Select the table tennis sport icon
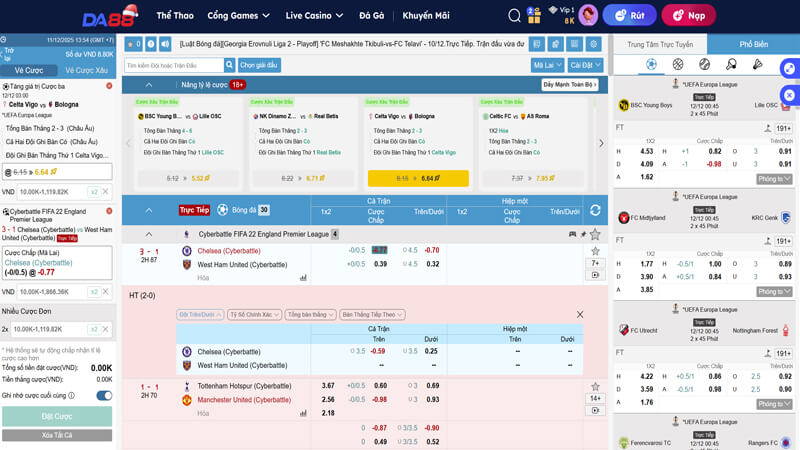The width and height of the screenshot is (800, 450). pos(731,64)
